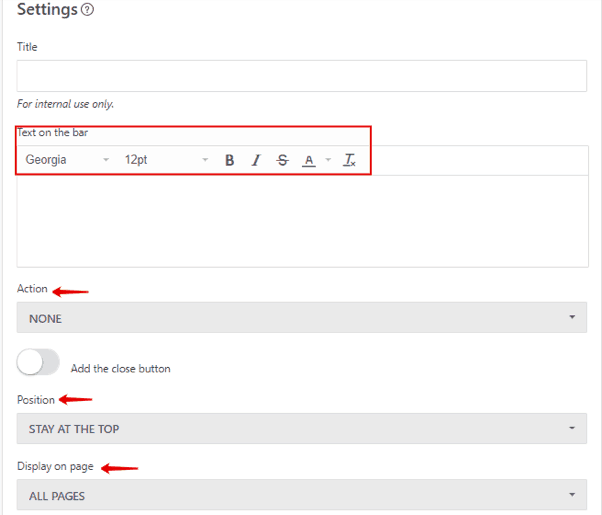Image resolution: width=602 pixels, height=515 pixels.
Task: Open the text color picker arrow
Action: [x=327, y=160]
